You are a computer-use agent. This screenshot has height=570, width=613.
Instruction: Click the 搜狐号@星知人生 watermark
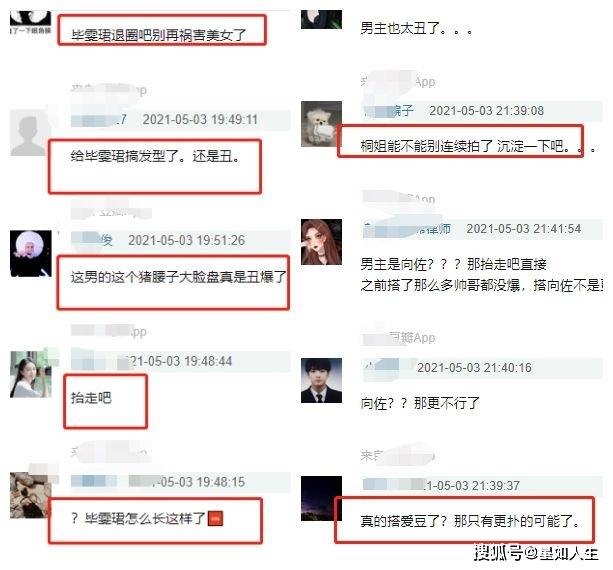536,553
